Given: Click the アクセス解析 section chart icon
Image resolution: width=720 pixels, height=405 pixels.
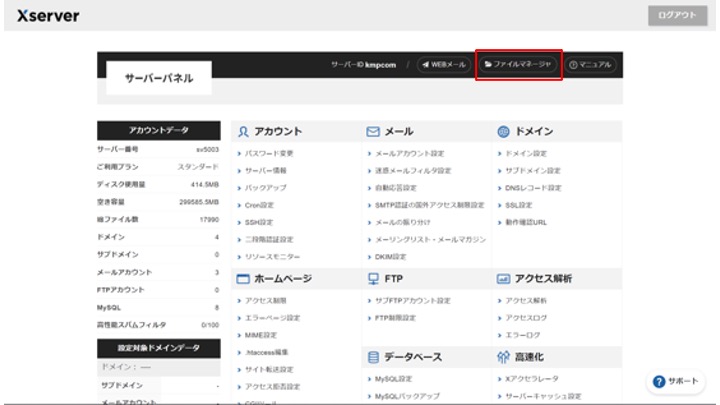Looking at the screenshot, I should pos(503,279).
